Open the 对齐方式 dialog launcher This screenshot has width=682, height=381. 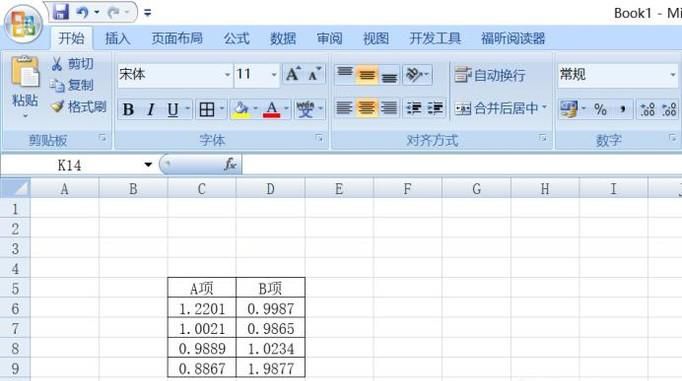pyautogui.click(x=542, y=138)
